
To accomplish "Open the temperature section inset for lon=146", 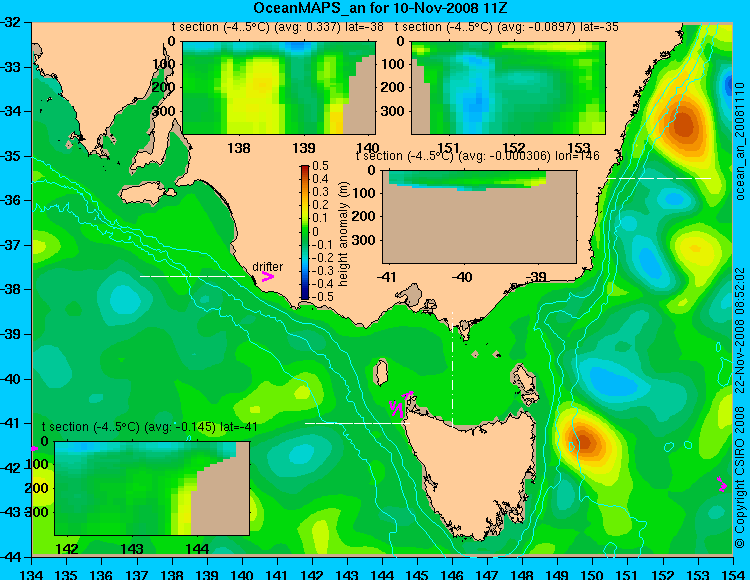I will pyautogui.click(x=479, y=217).
